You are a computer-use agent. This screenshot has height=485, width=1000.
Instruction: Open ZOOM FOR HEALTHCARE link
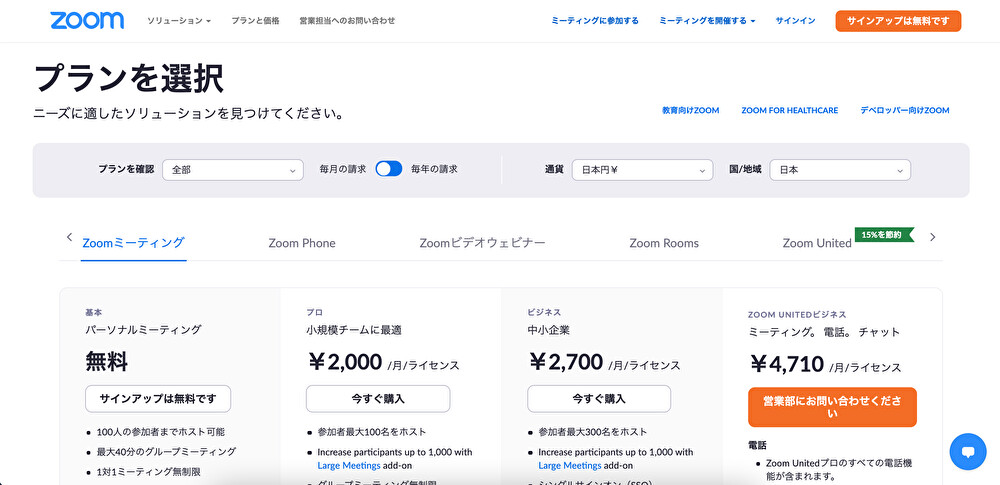790,110
